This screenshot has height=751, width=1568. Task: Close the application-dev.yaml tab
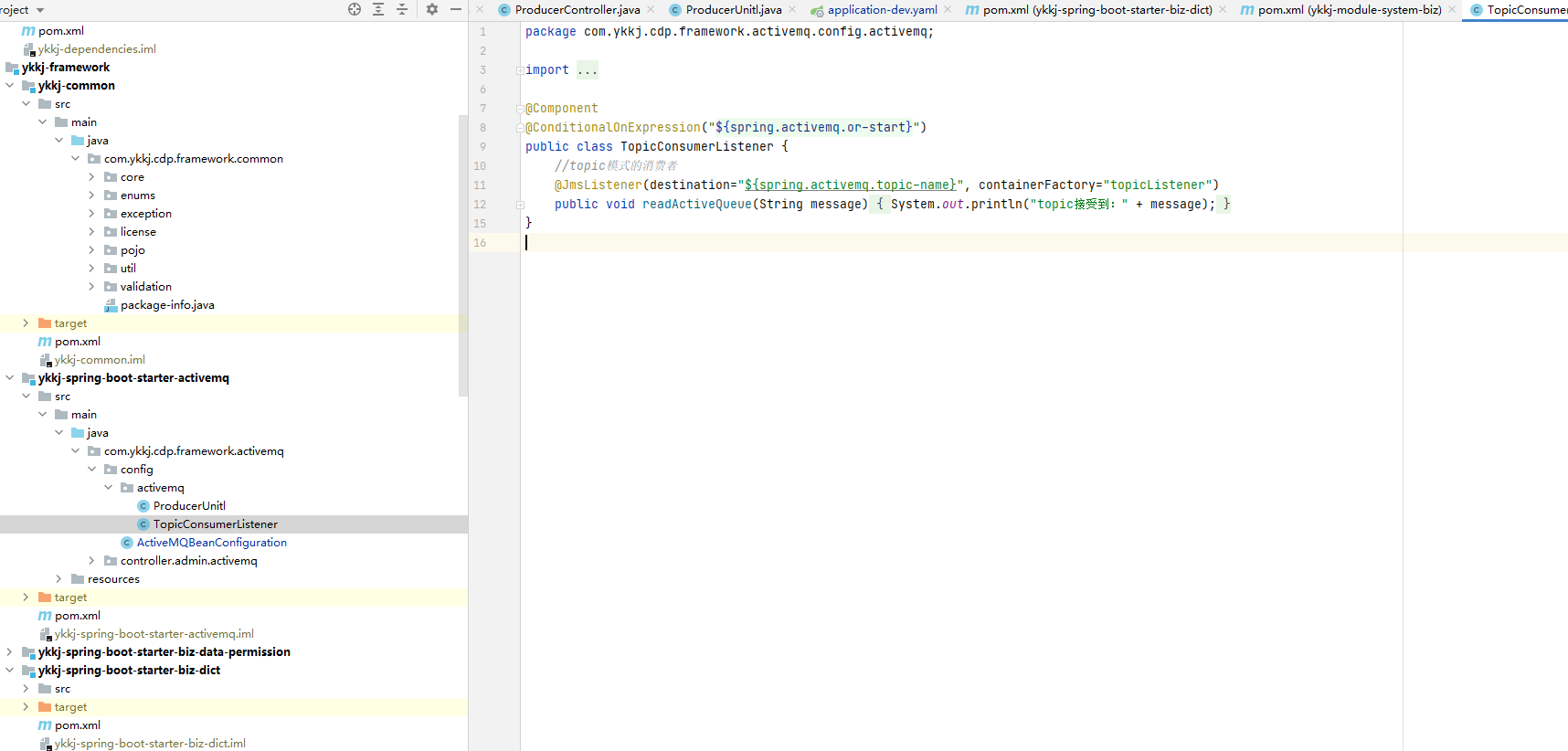click(x=948, y=9)
